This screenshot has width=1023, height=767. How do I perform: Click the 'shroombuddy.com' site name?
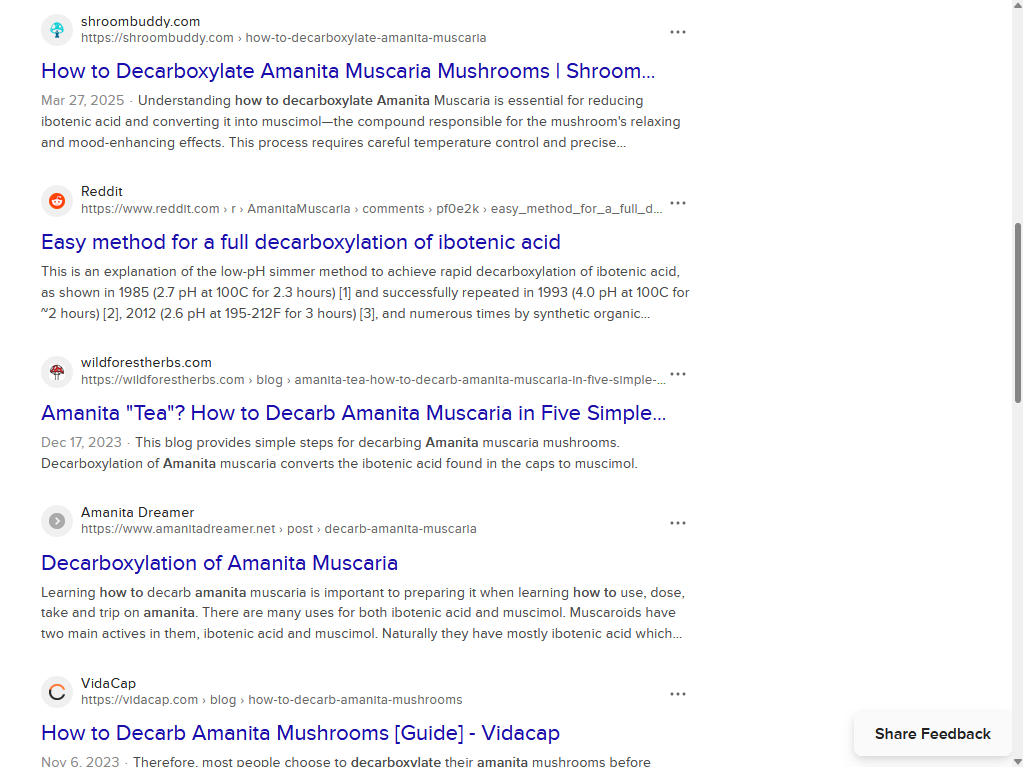140,22
